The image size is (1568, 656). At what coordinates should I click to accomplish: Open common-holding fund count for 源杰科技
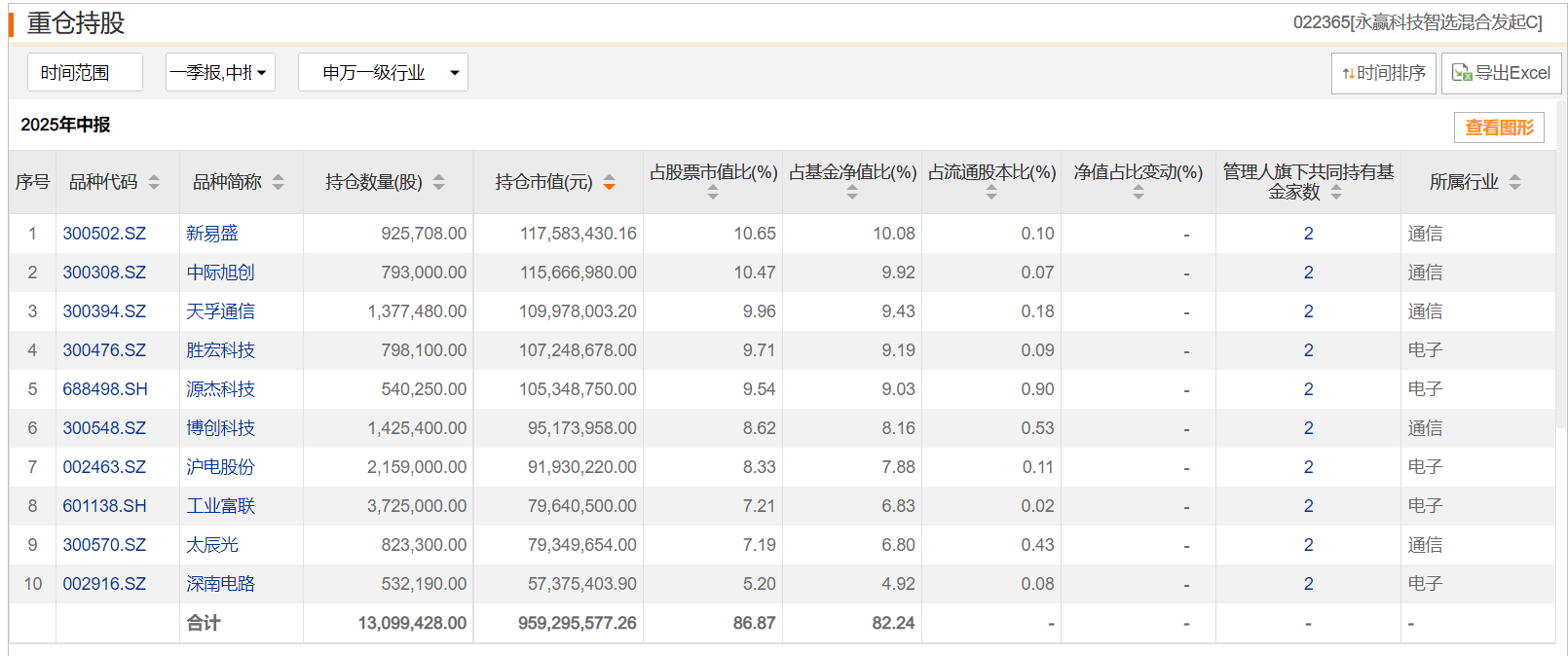[1308, 389]
